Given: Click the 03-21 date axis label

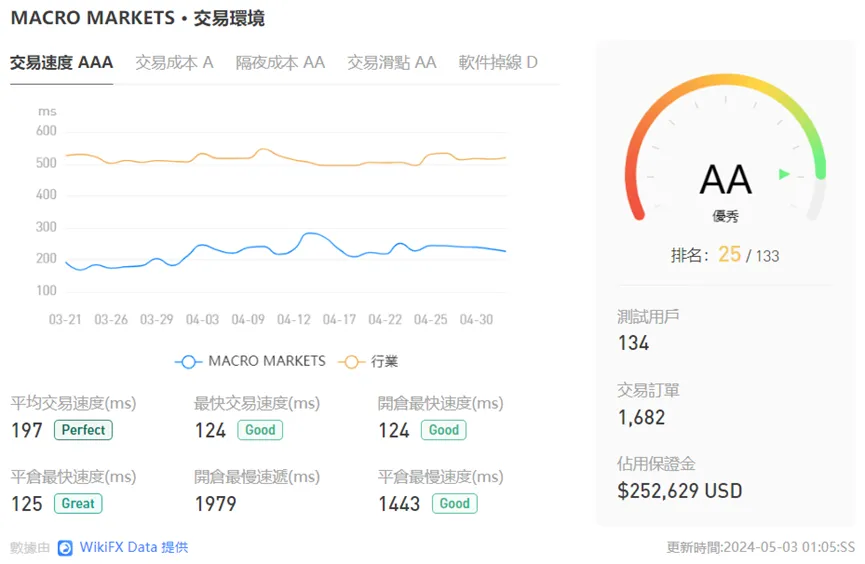Looking at the screenshot, I should (x=65, y=320).
